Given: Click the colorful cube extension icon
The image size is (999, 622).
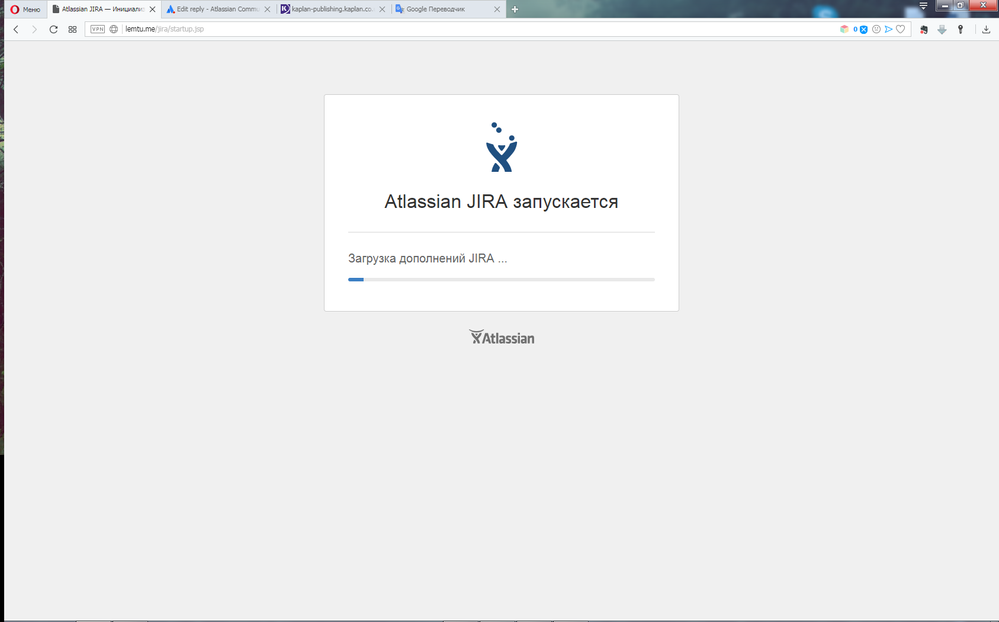Looking at the screenshot, I should click(844, 29).
